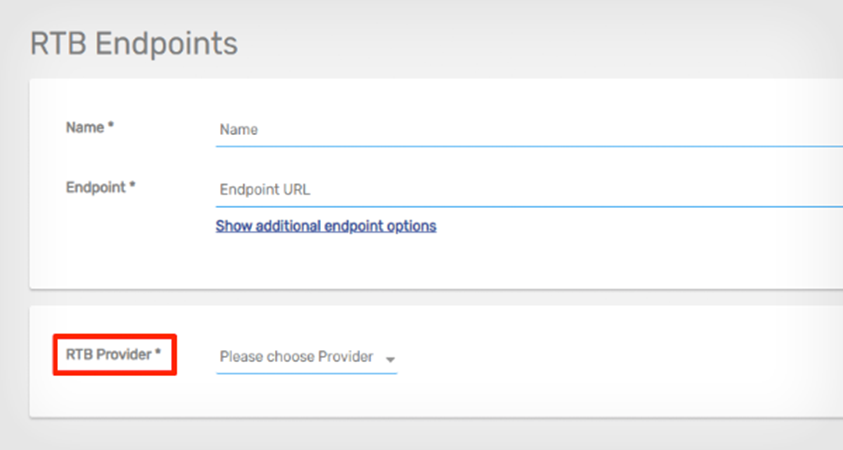Screen dimensions: 843x450
Task: Click the Name placeholder text
Action: (239, 130)
